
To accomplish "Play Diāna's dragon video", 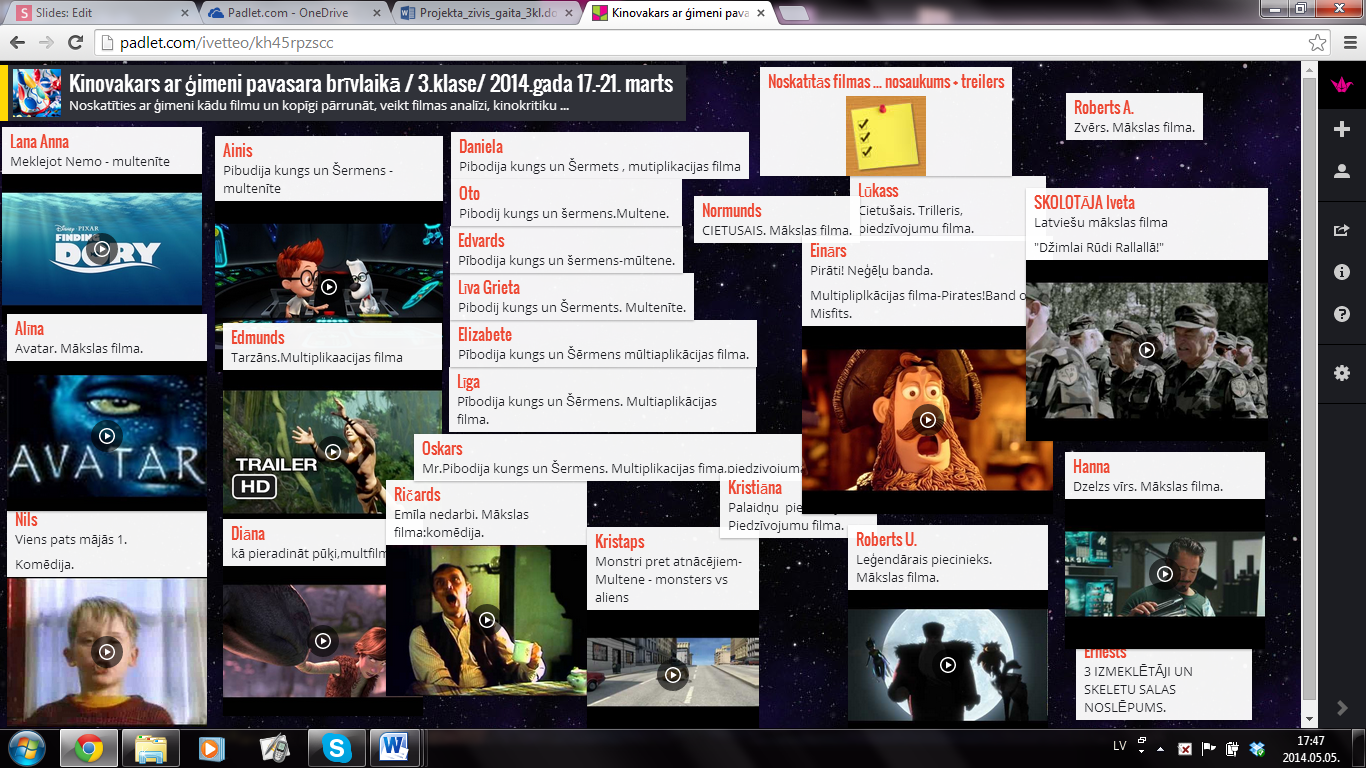I will click(x=322, y=641).
